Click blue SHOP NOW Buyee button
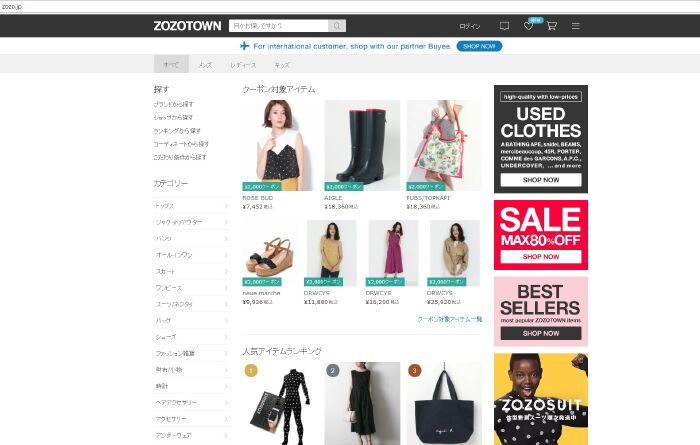Screen dimensions: 700x445 [479, 46]
